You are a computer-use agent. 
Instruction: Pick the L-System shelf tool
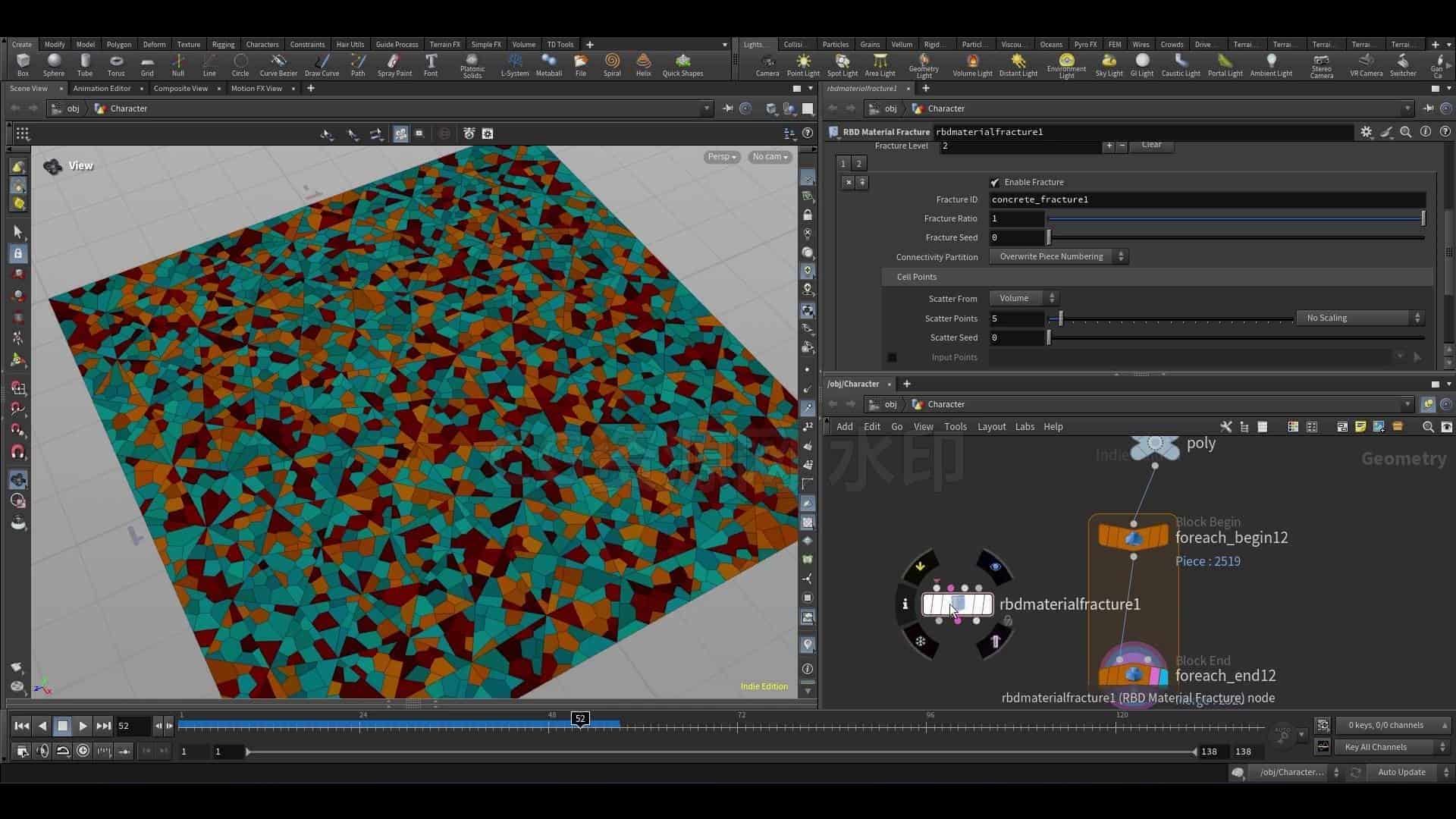[515, 64]
